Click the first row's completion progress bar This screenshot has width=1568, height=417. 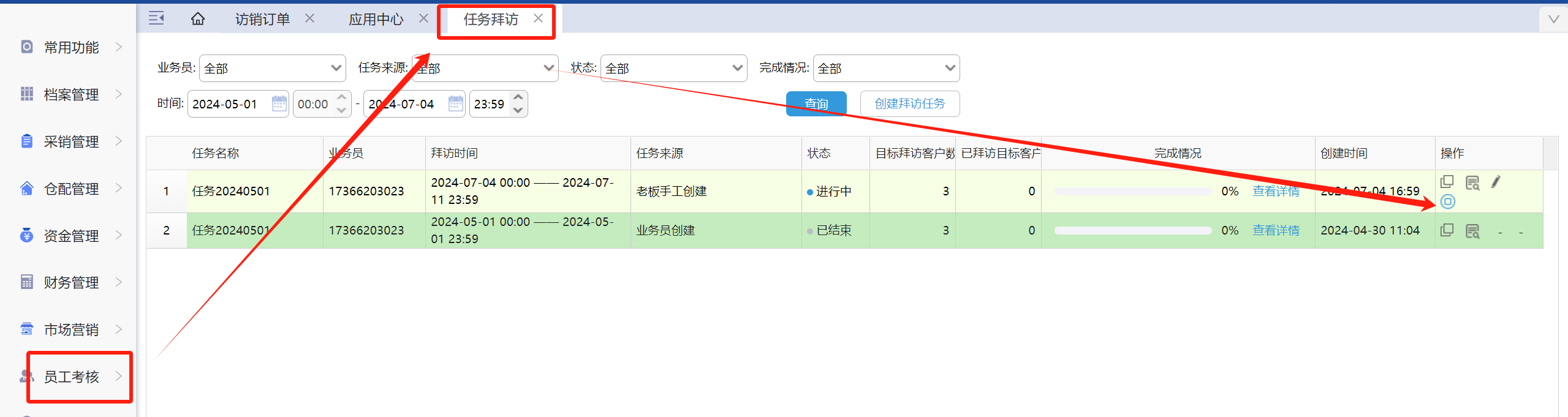coord(1132,192)
